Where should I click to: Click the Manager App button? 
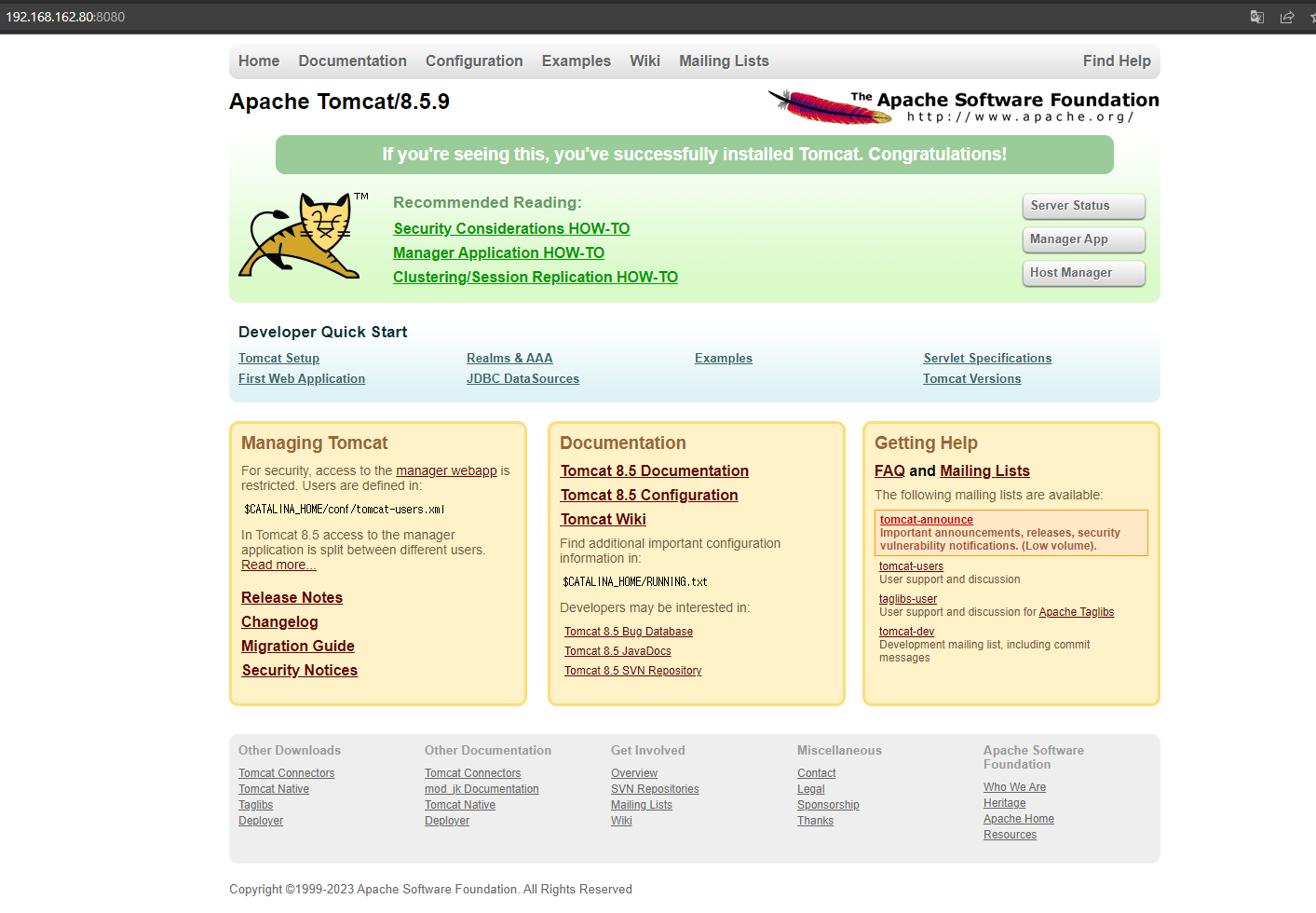tap(1084, 239)
